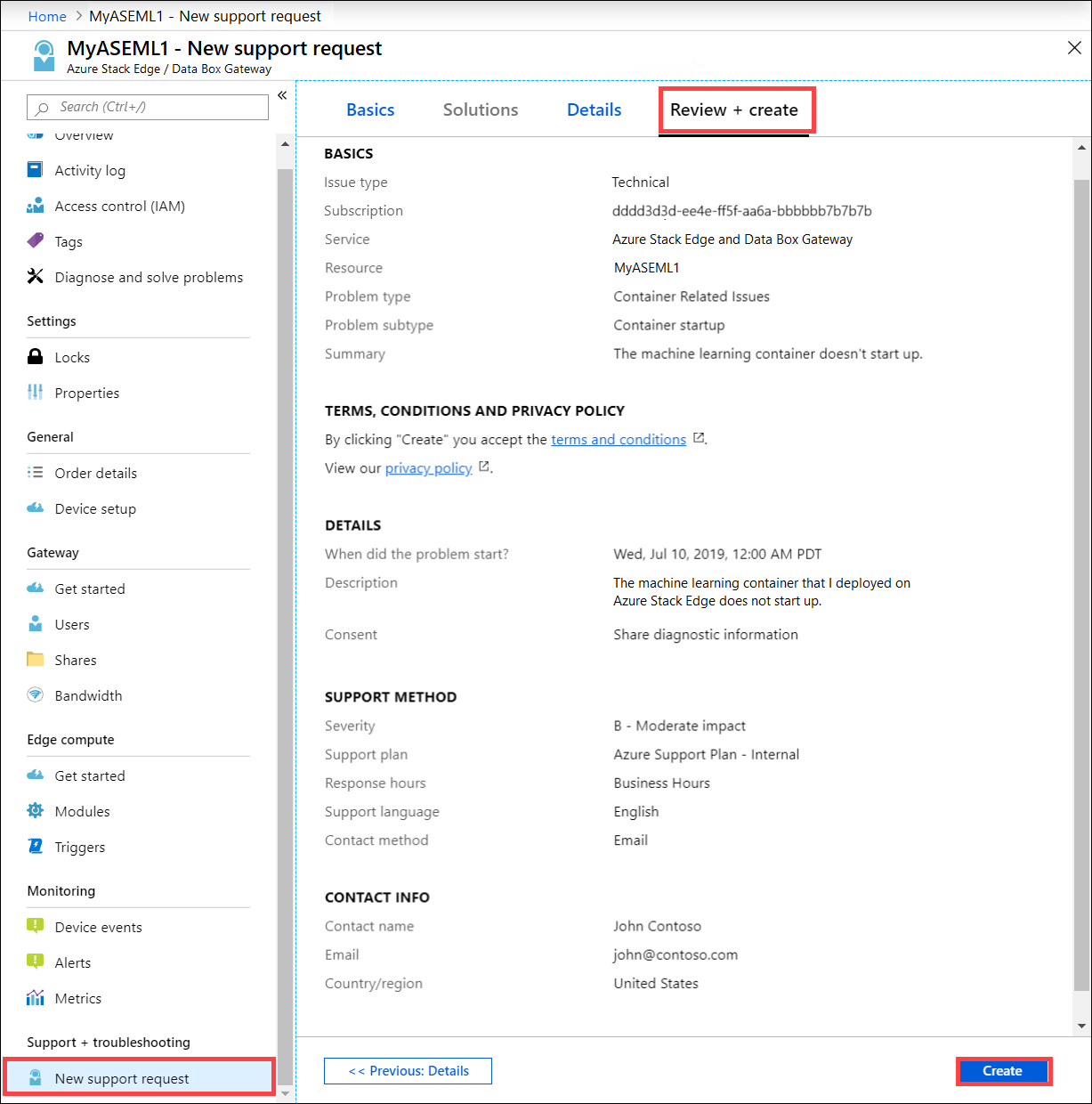This screenshot has width=1092, height=1104.
Task: Click the Access control (IAM) people icon
Action: [x=35, y=206]
